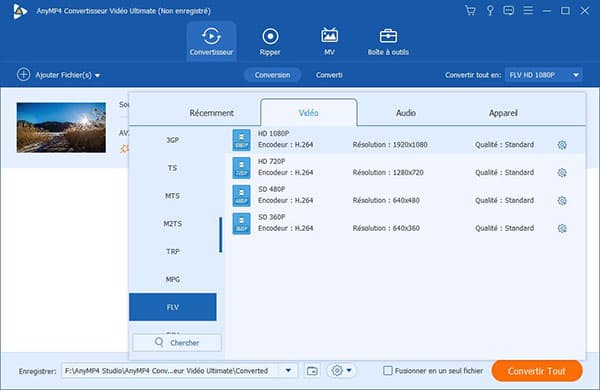Click Résolution : 1280x720 text
600x390 pixels.
(x=388, y=173)
